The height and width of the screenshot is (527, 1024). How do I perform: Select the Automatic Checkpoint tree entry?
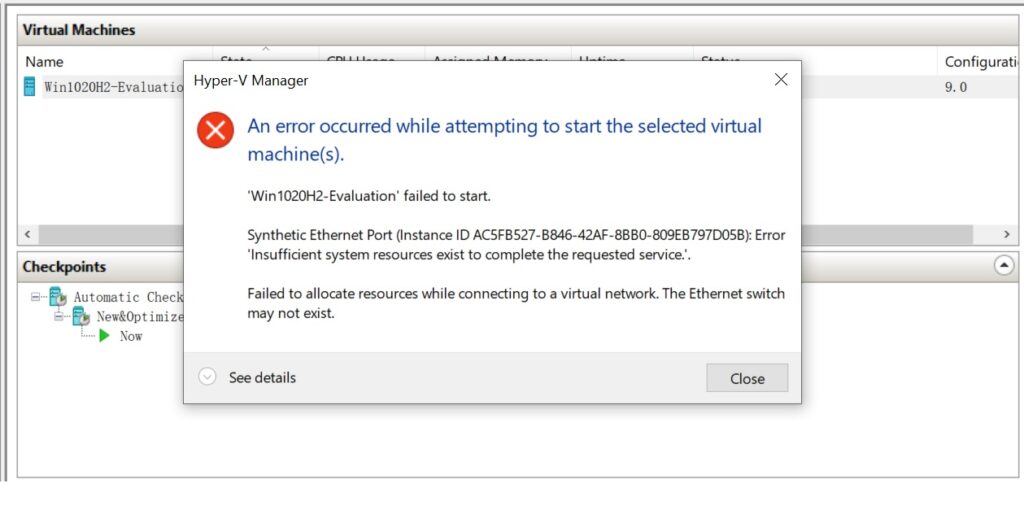point(128,297)
